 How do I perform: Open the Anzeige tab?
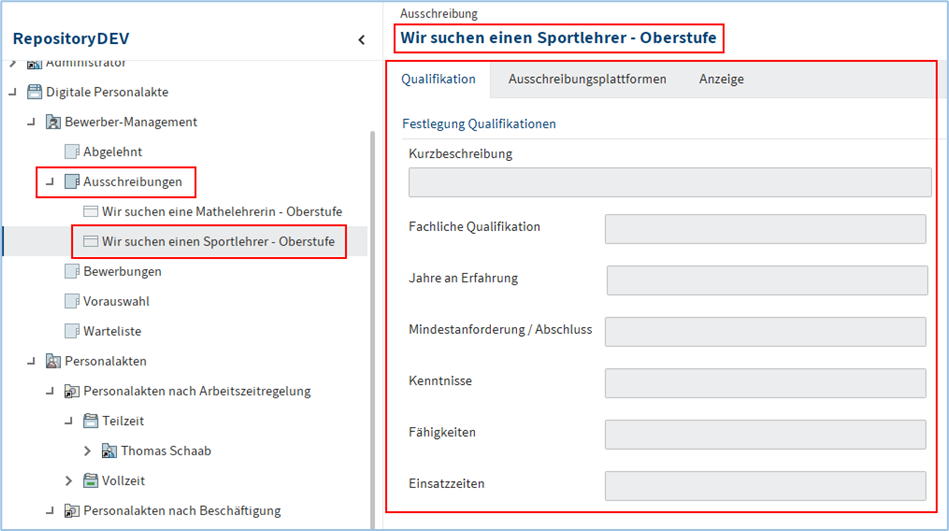pos(721,79)
